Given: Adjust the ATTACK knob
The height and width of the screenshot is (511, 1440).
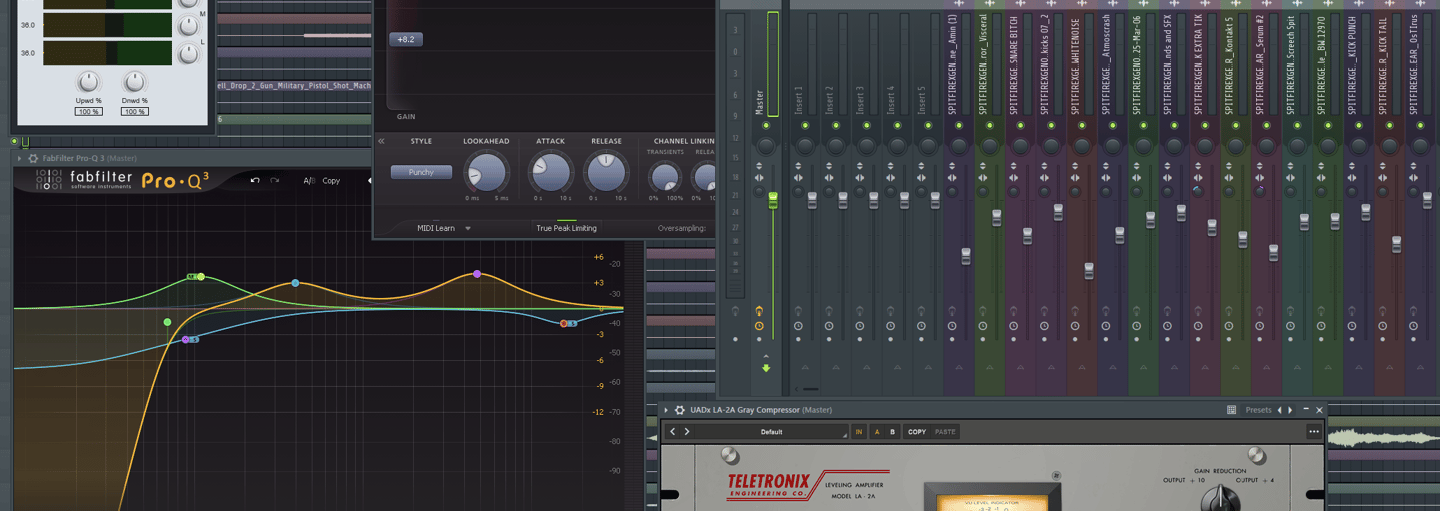Looking at the screenshot, I should click(550, 173).
